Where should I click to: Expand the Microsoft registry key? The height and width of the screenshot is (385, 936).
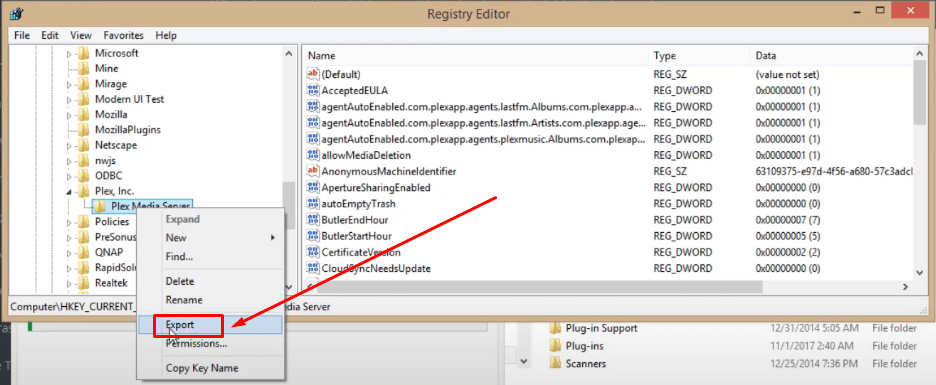(x=69, y=54)
